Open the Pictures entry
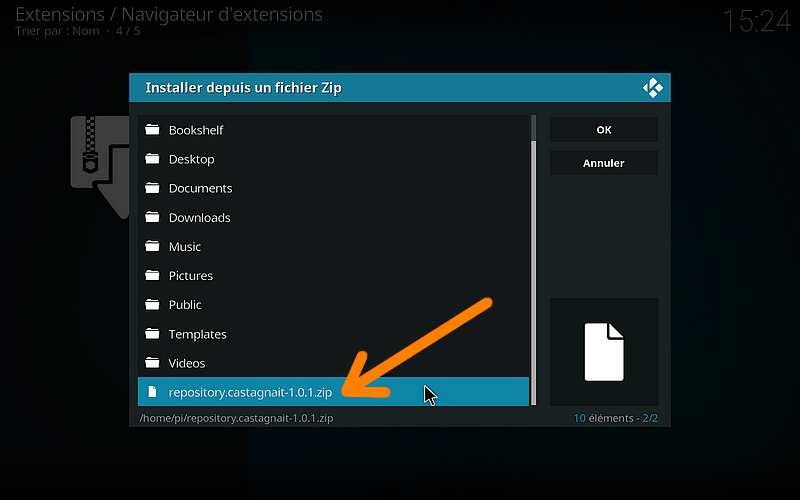Image resolution: width=800 pixels, height=500 pixels. pos(334,275)
